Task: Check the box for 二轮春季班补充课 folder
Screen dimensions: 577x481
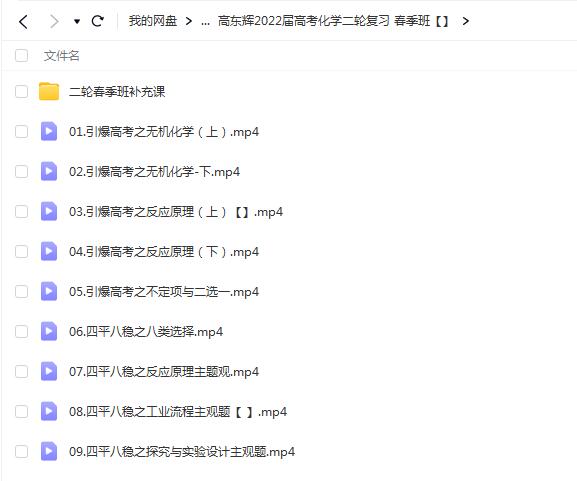Action: pos(21,91)
